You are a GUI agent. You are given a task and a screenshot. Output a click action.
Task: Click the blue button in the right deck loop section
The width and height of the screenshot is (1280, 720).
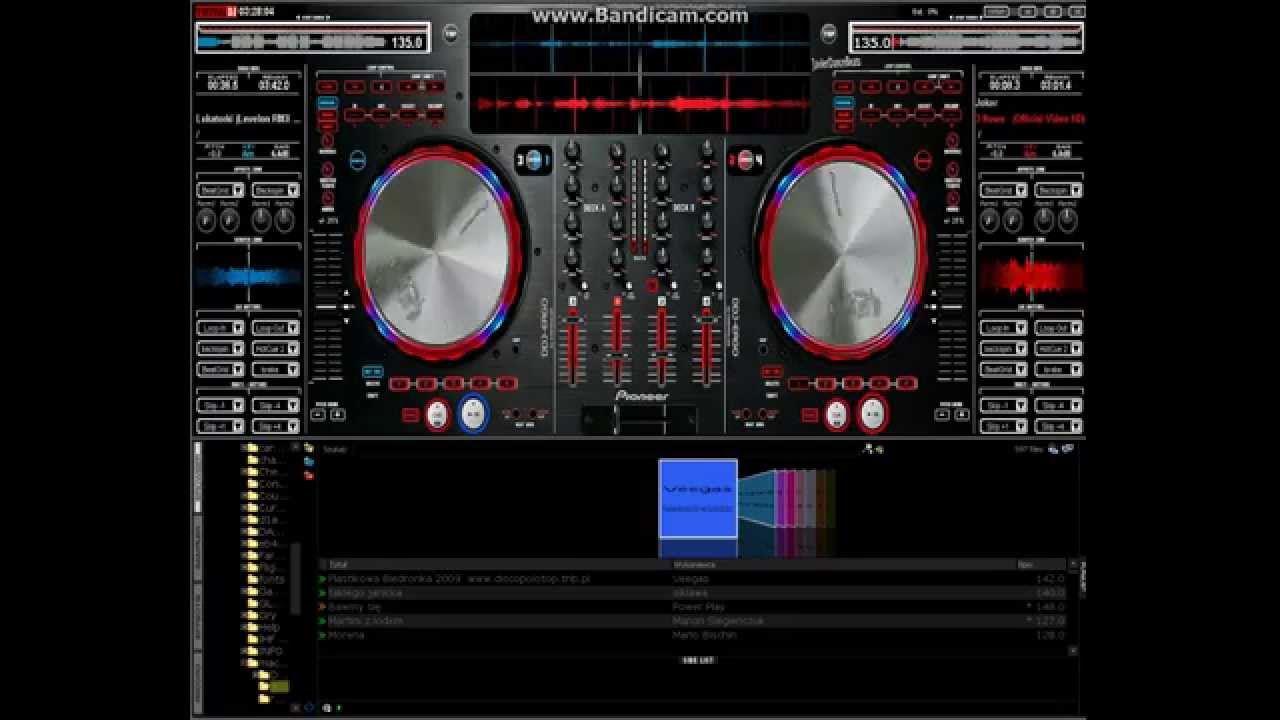pos(843,103)
